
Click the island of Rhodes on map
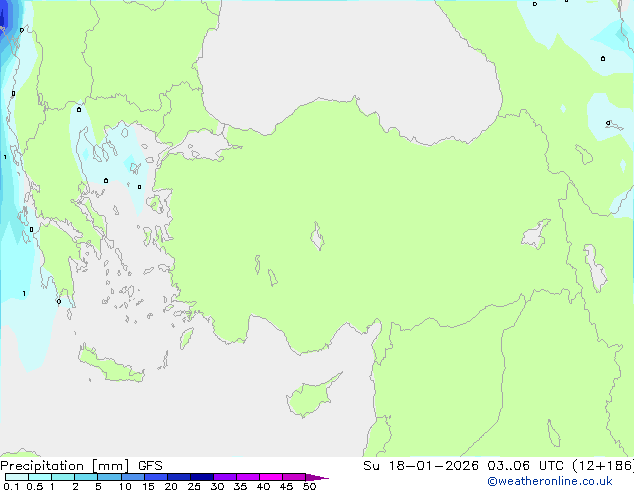(186, 338)
